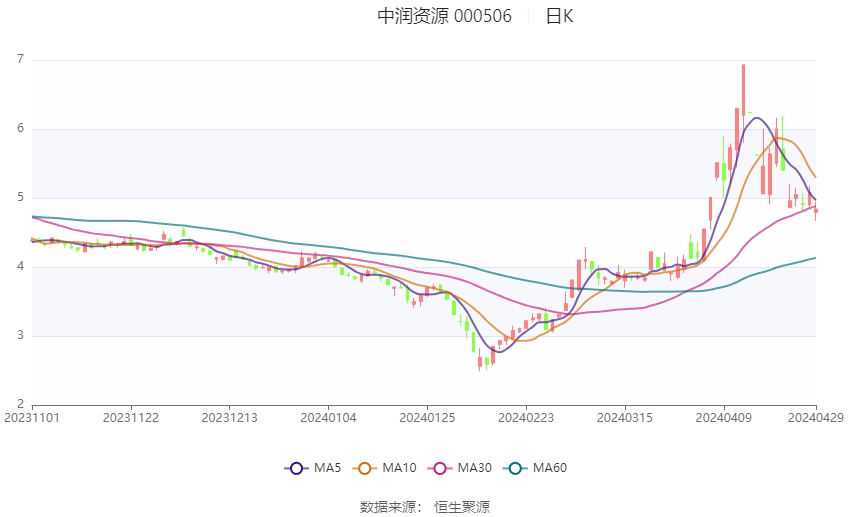Select the 20240125 date axis label
Screen dimensions: 850x517
coord(427,418)
